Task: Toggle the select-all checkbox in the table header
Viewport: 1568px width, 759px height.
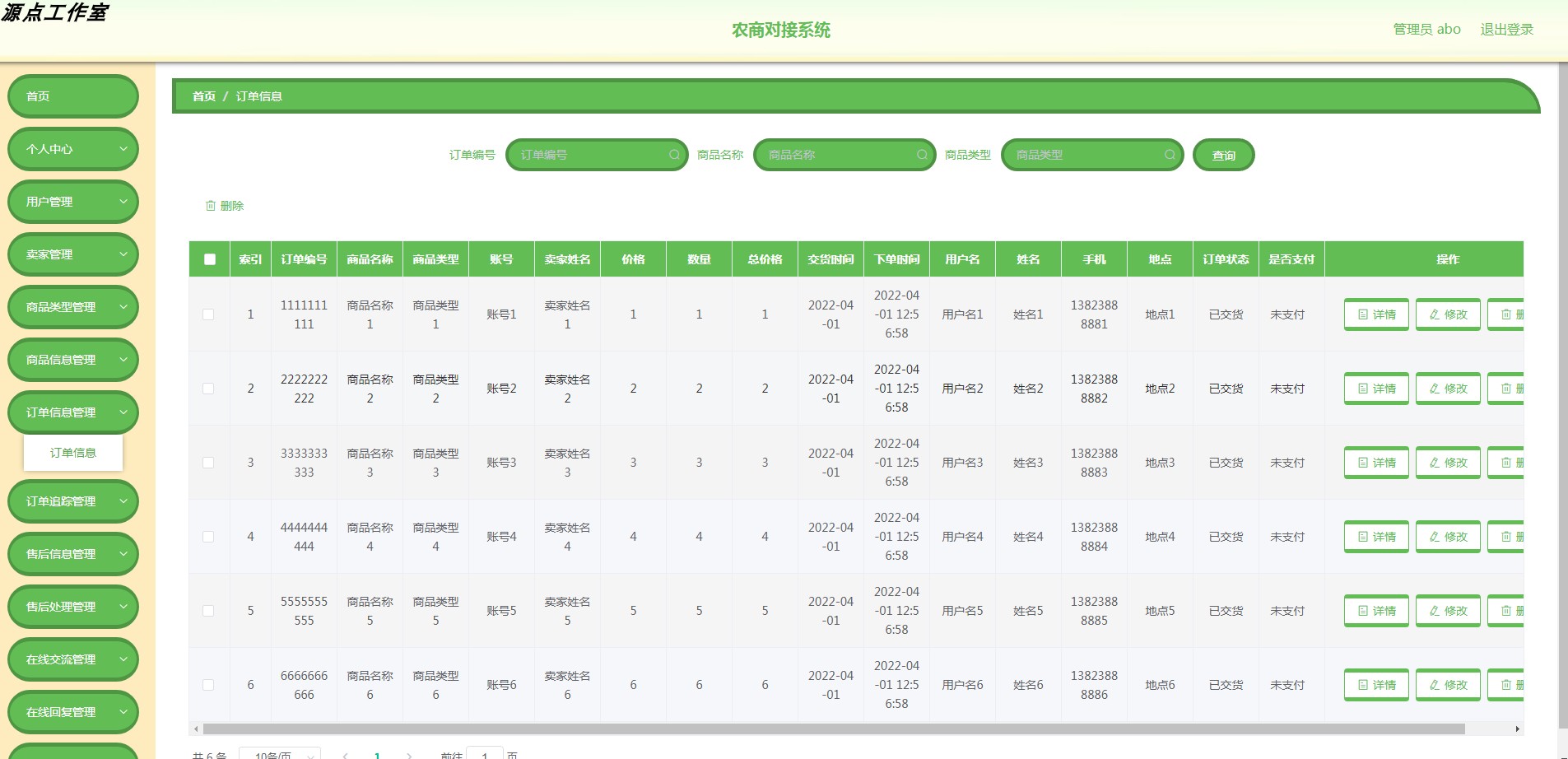Action: (209, 258)
